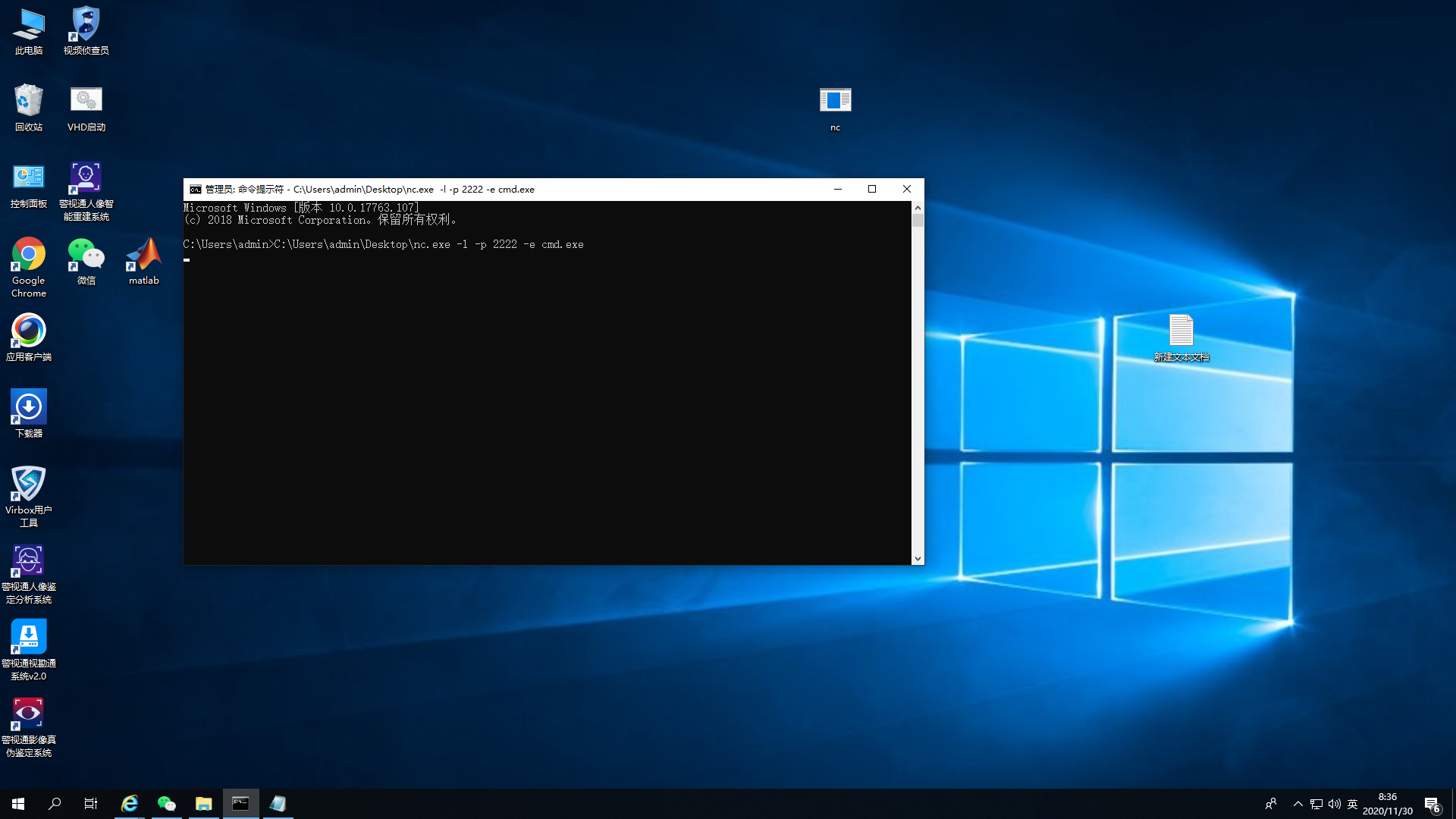
Task: Open the cmd window title bar icon menu
Action: (x=196, y=190)
